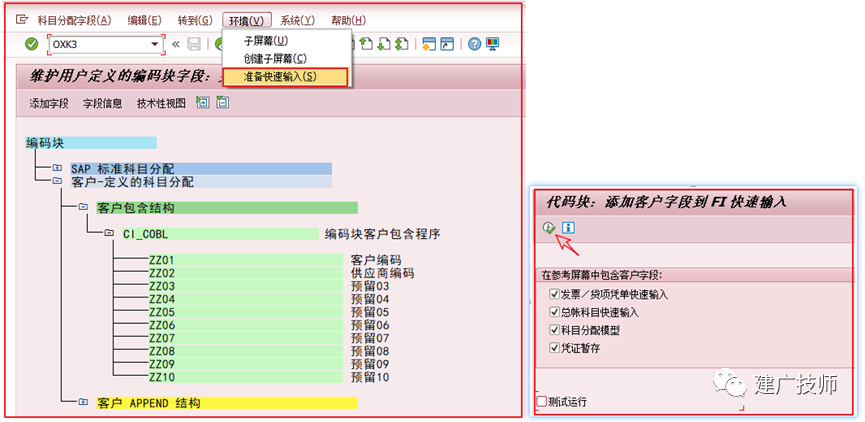Enable the 测试运行 checkbox
This screenshot has height=422, width=865.
click(542, 401)
